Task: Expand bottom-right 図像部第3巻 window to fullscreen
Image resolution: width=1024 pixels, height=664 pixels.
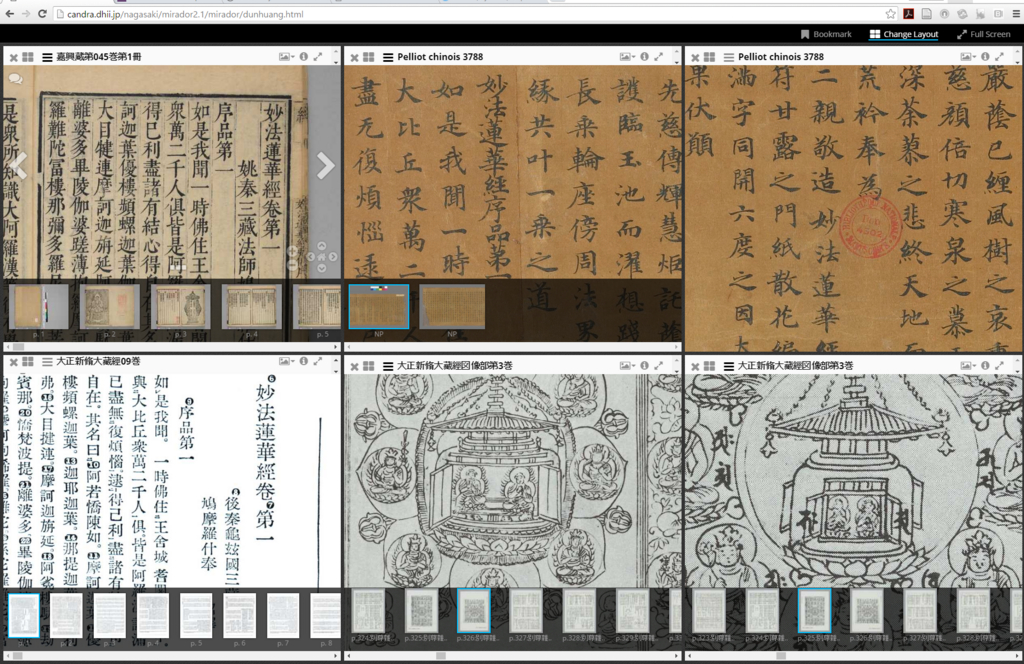Action: coord(1000,366)
